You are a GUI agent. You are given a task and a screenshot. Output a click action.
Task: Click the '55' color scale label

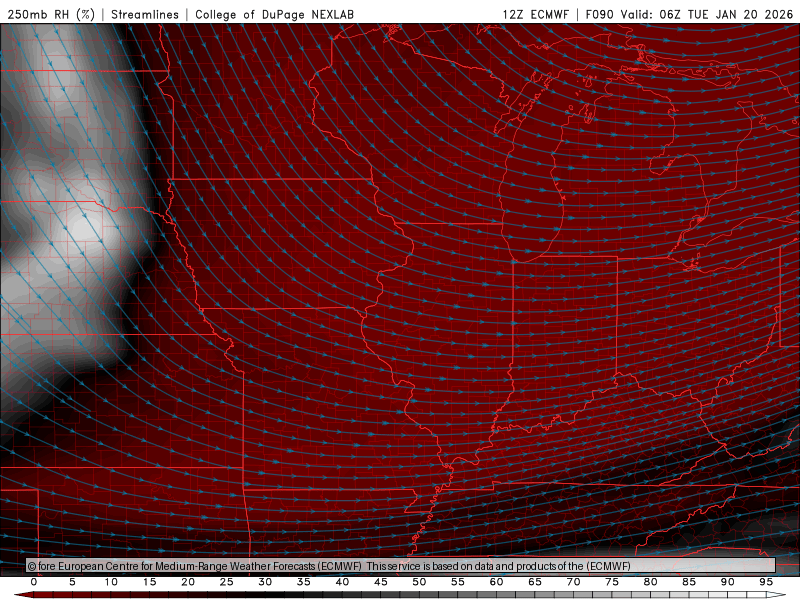coord(458,582)
